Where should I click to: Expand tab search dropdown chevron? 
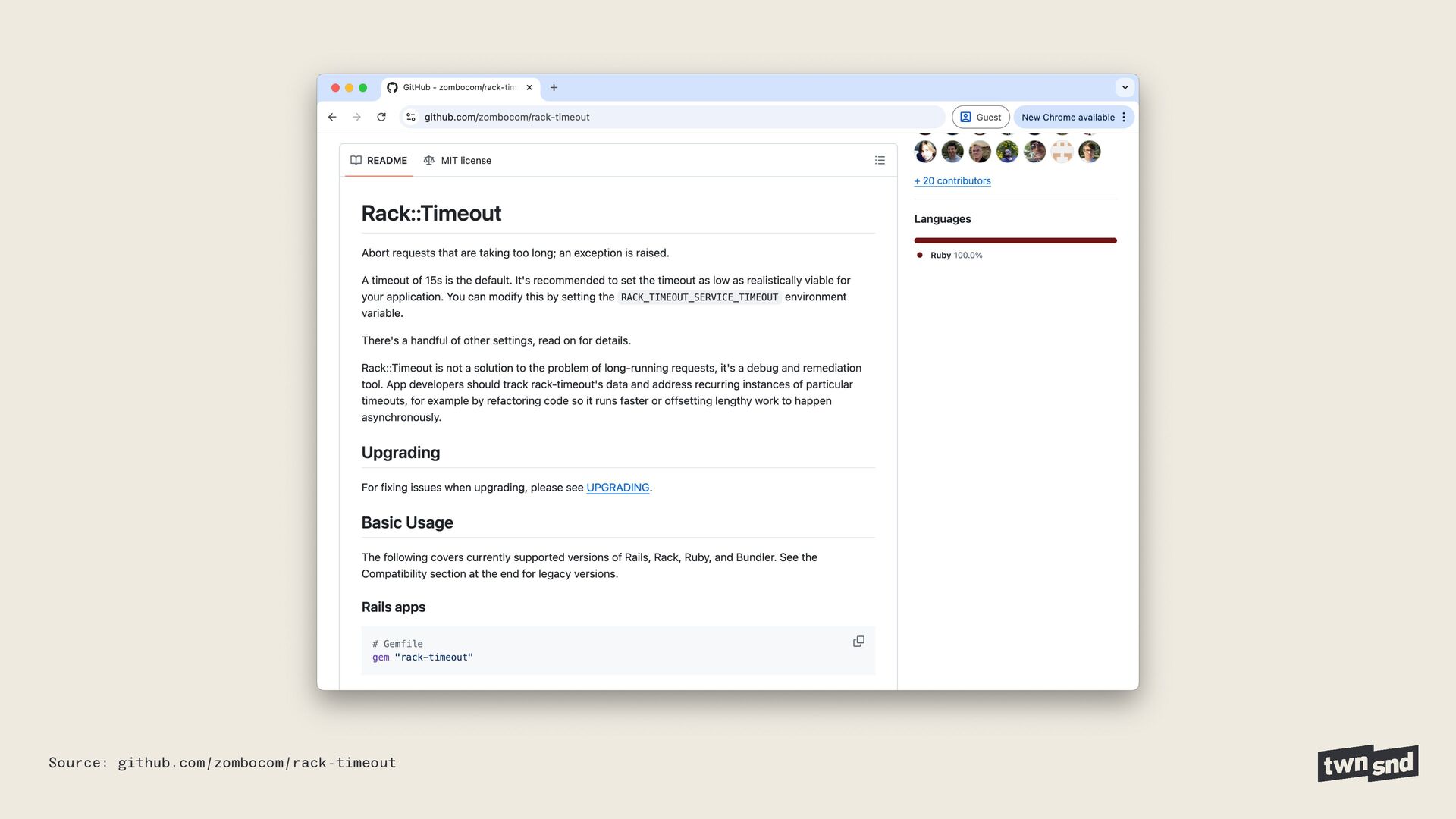1125,87
